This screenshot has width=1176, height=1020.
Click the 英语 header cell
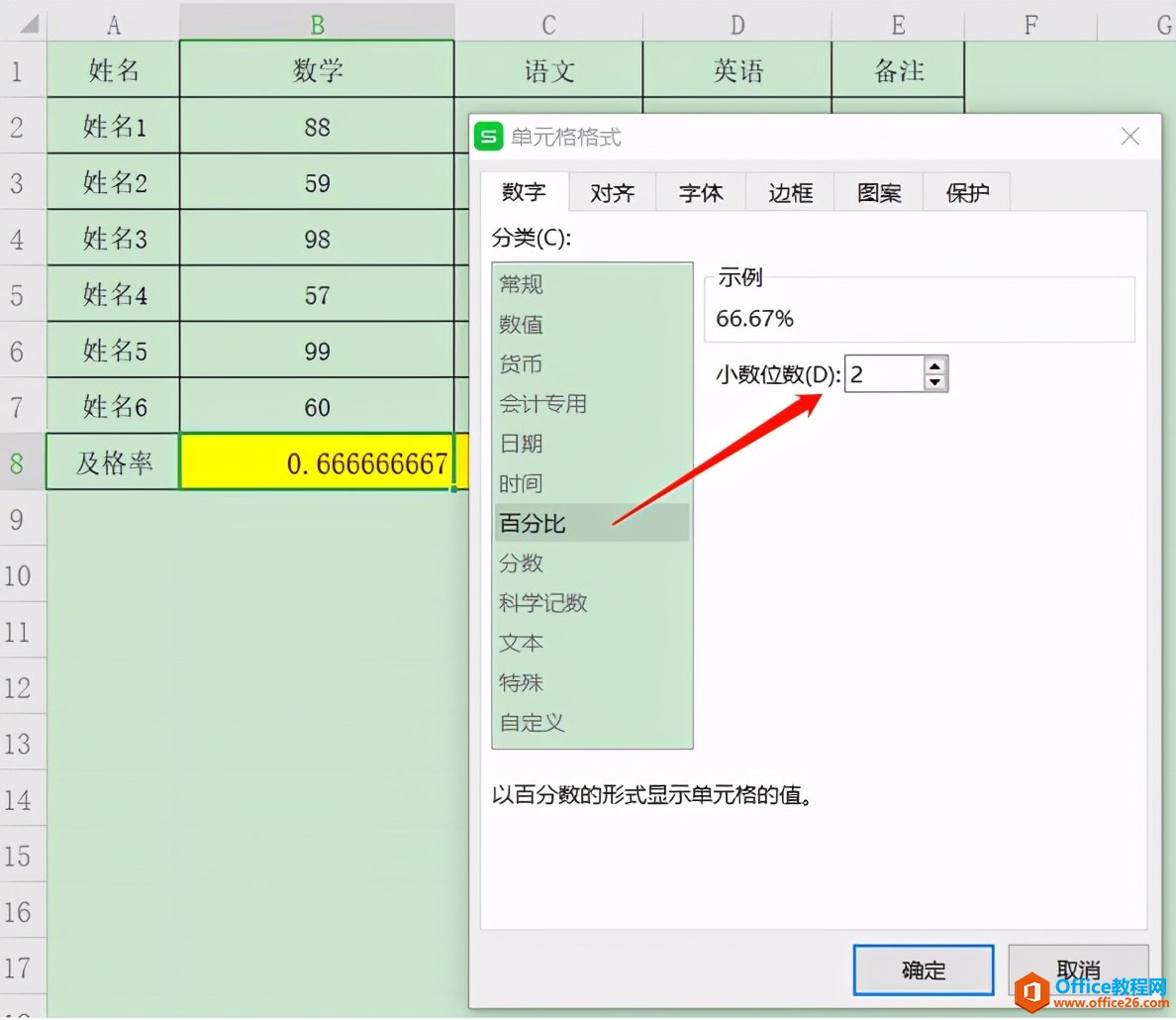[738, 69]
